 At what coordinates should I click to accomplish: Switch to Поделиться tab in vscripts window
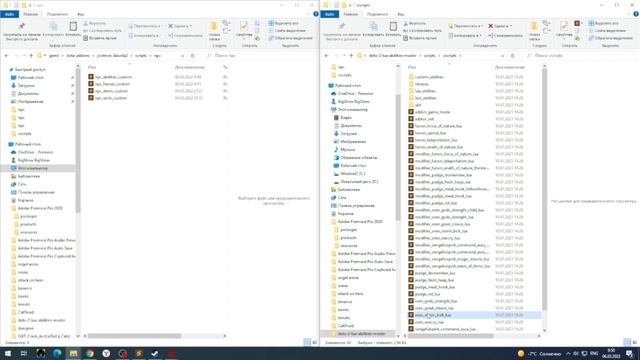[377, 14]
